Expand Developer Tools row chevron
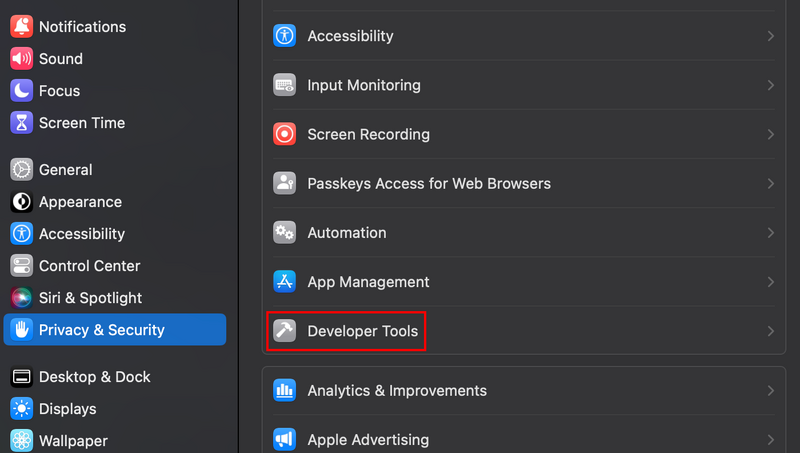This screenshot has width=800, height=453. [770, 331]
